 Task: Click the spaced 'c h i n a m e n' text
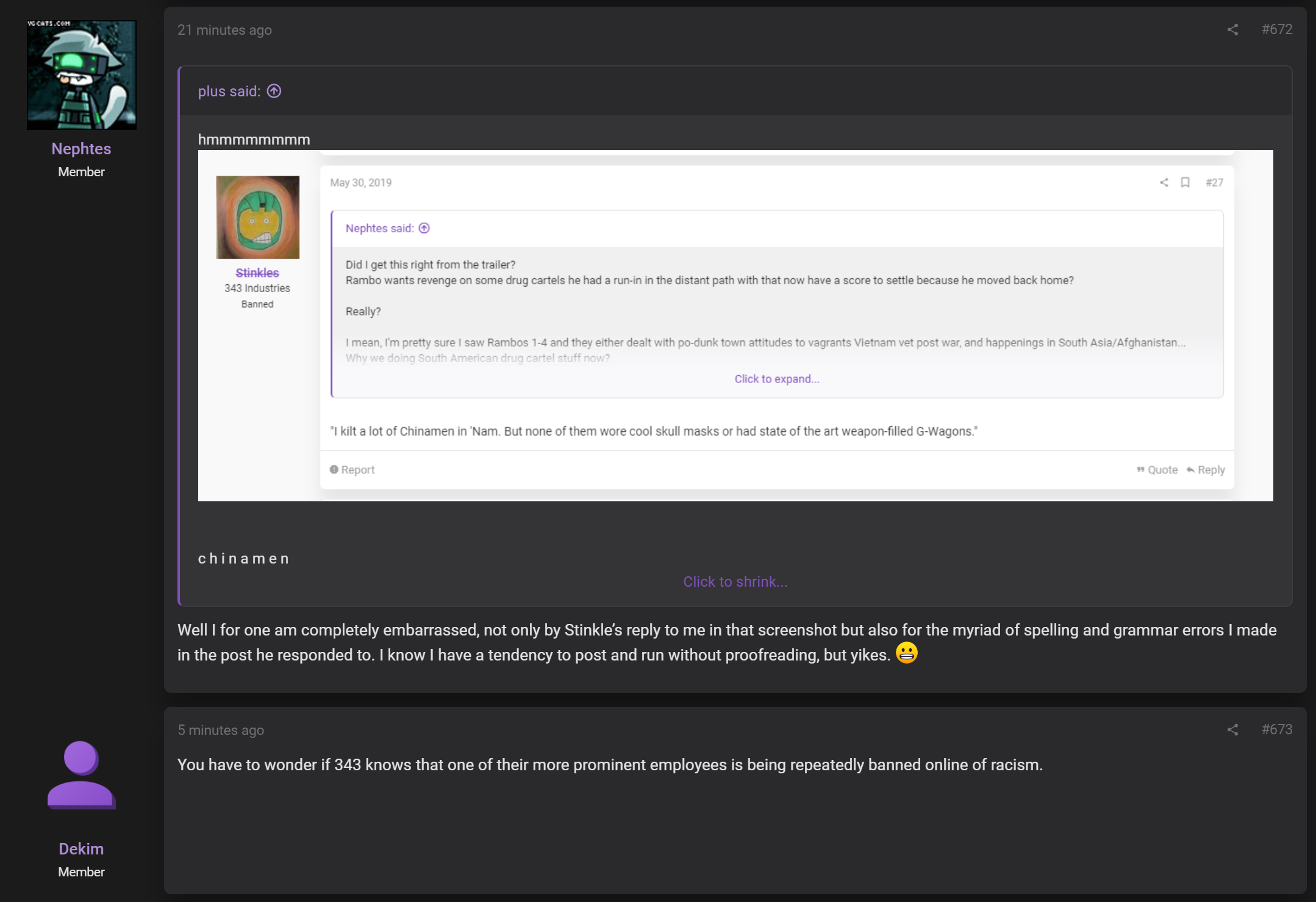click(x=244, y=559)
